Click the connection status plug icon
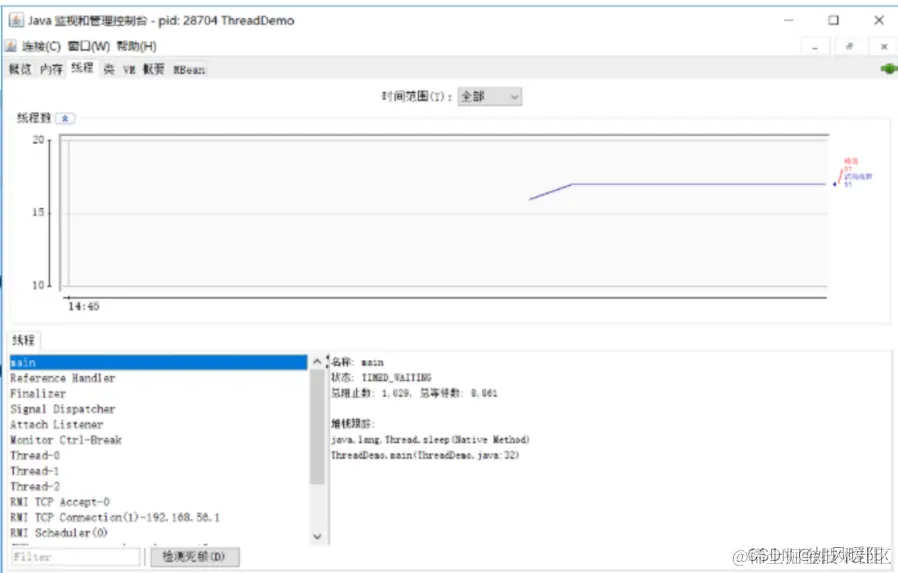Image resolution: width=898 pixels, height=573 pixels. pyautogui.click(x=889, y=69)
